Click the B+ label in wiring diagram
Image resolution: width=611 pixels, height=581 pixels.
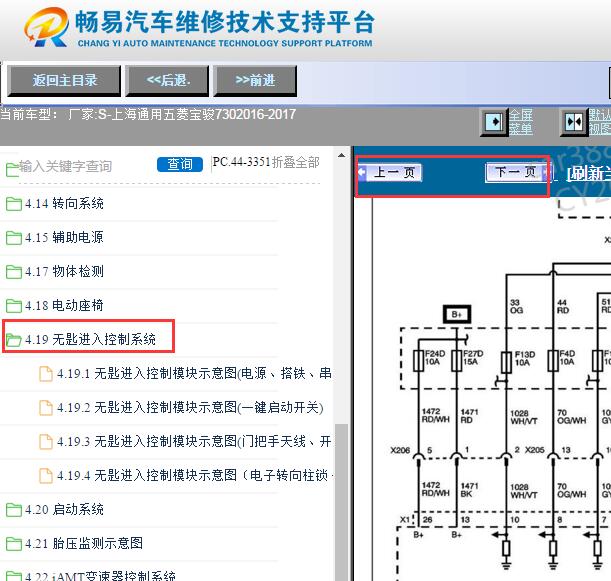(x=457, y=314)
